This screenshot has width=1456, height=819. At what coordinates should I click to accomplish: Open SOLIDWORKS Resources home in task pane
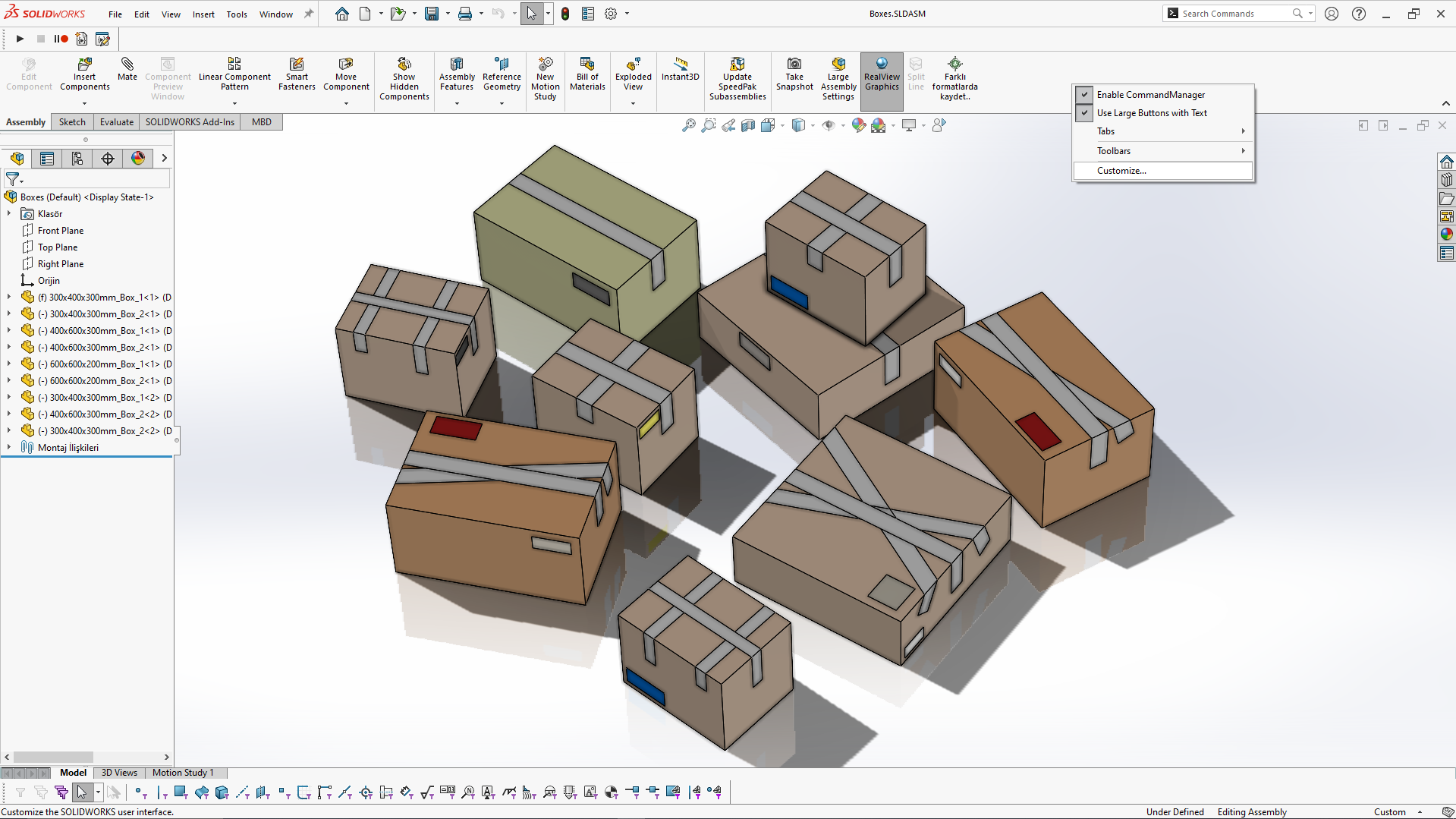[1446, 162]
